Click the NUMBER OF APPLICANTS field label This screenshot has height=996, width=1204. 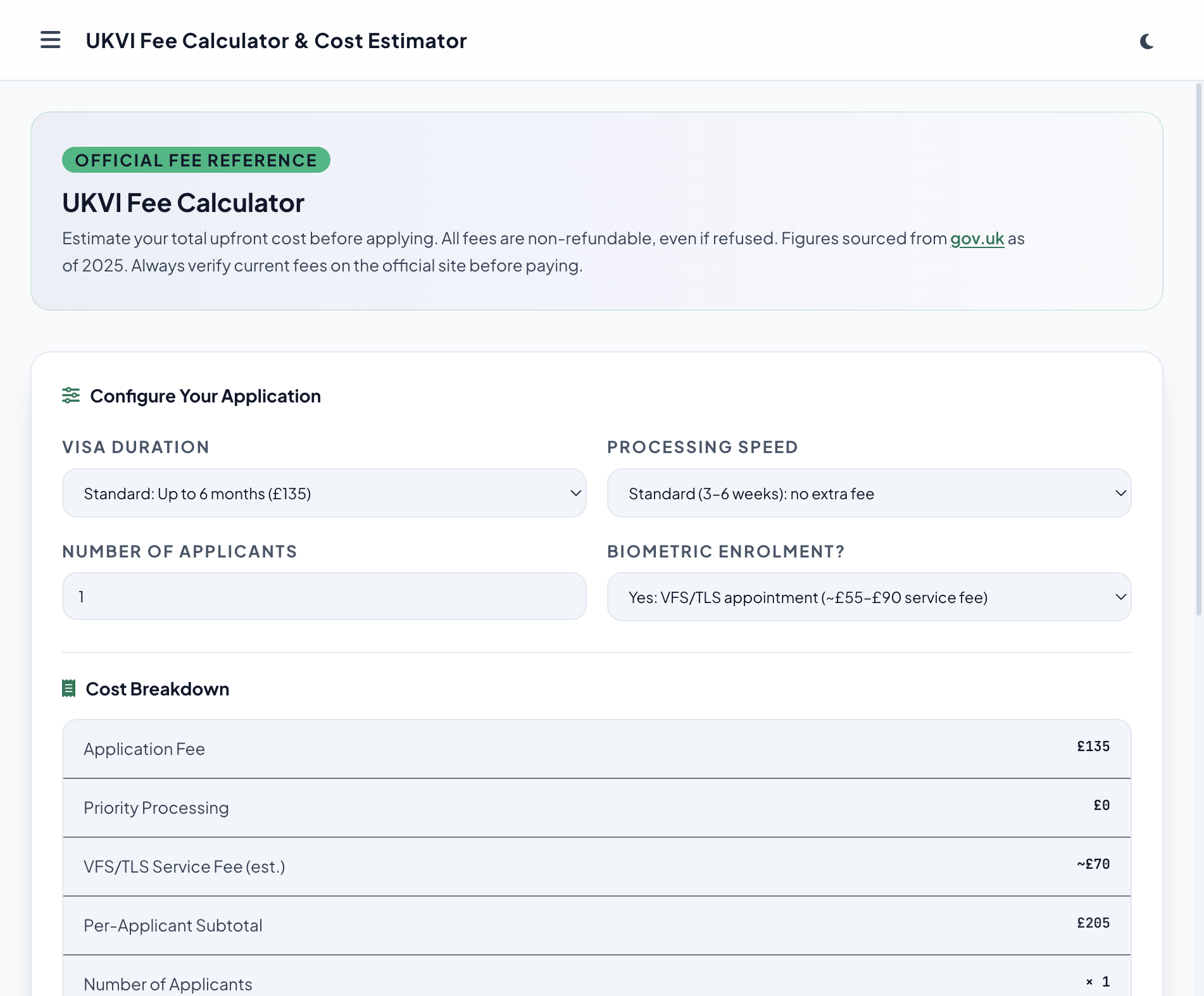180,552
